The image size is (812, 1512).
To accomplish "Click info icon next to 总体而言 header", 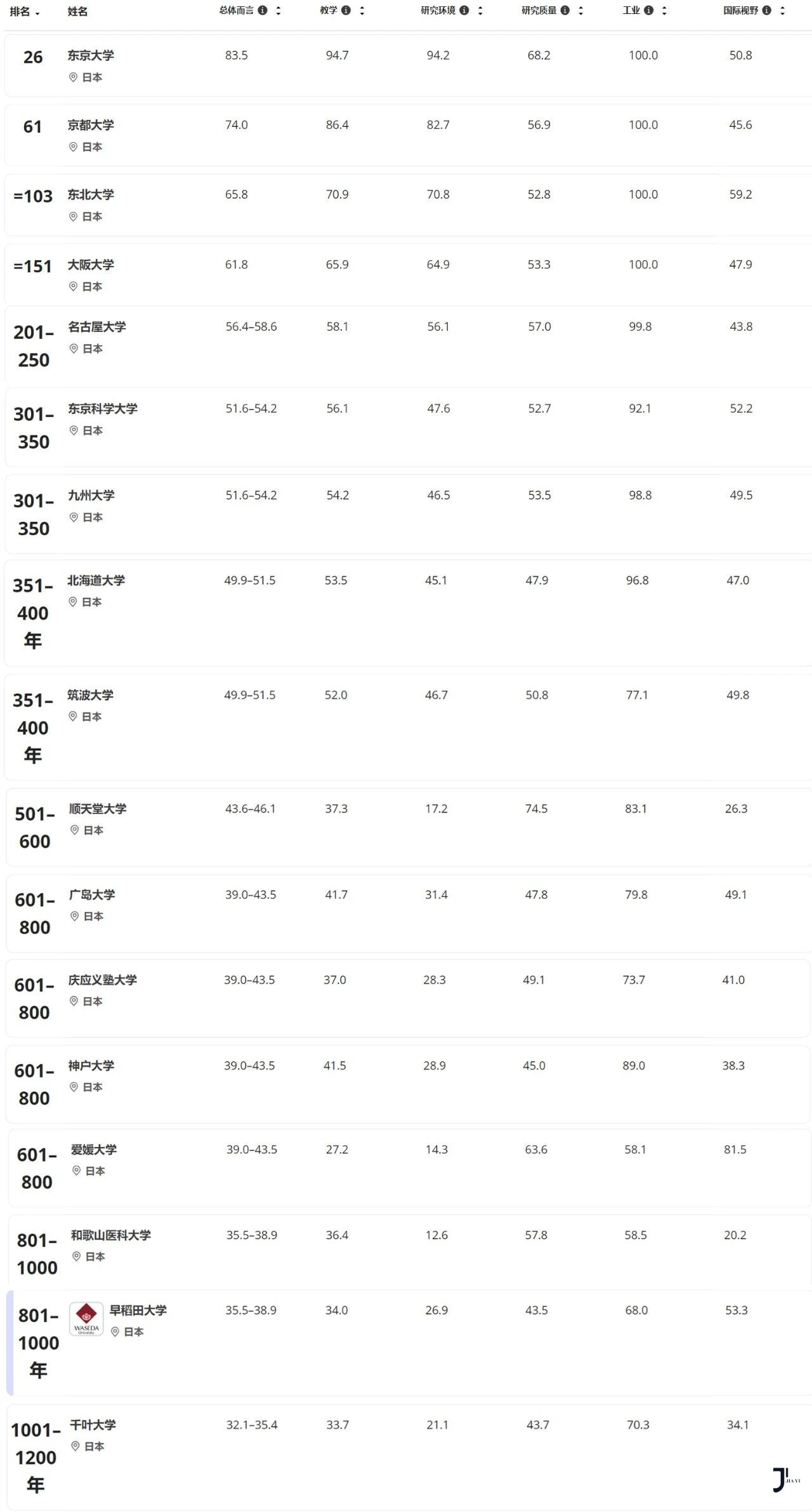I will [262, 10].
